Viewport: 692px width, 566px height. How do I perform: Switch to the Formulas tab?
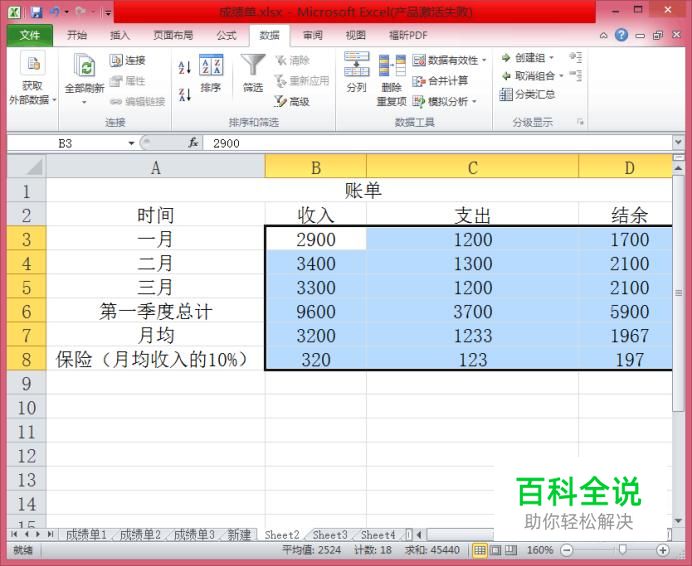coord(226,35)
